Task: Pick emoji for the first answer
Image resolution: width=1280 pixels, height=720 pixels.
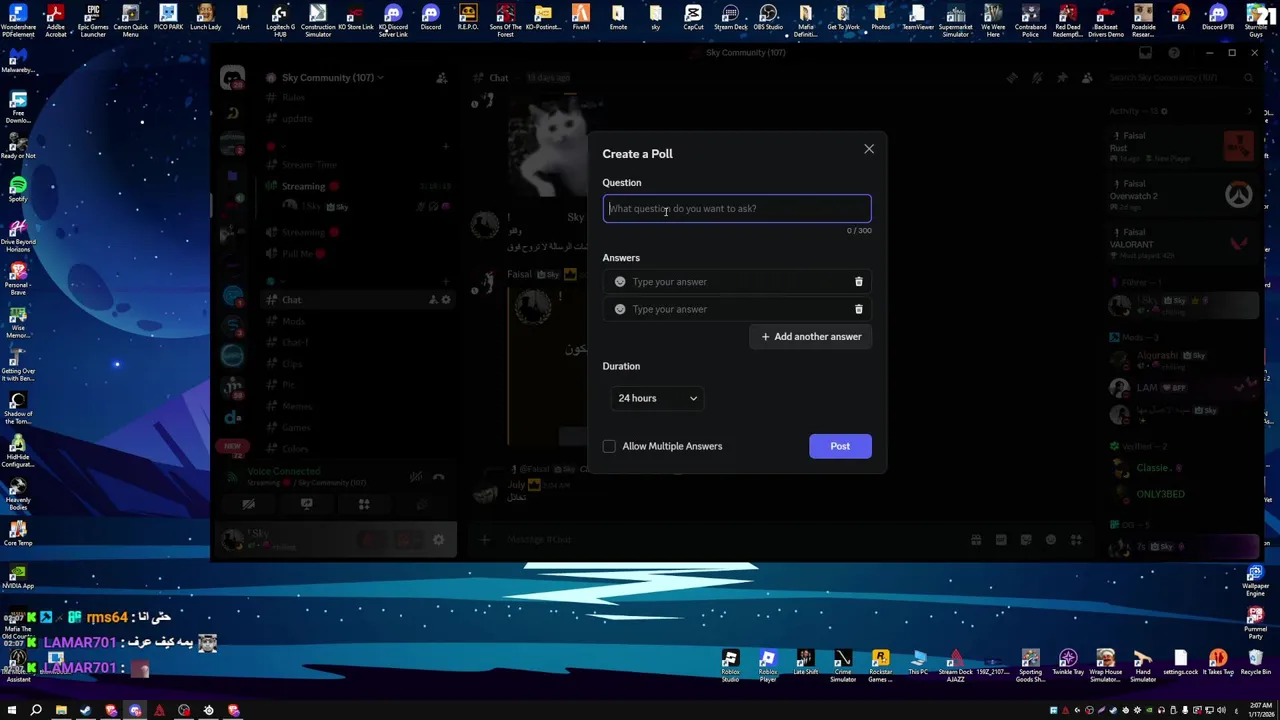Action: pyautogui.click(x=620, y=282)
